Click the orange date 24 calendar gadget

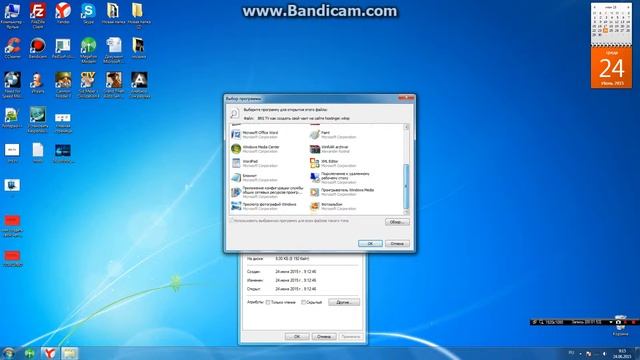pyautogui.click(x=611, y=68)
